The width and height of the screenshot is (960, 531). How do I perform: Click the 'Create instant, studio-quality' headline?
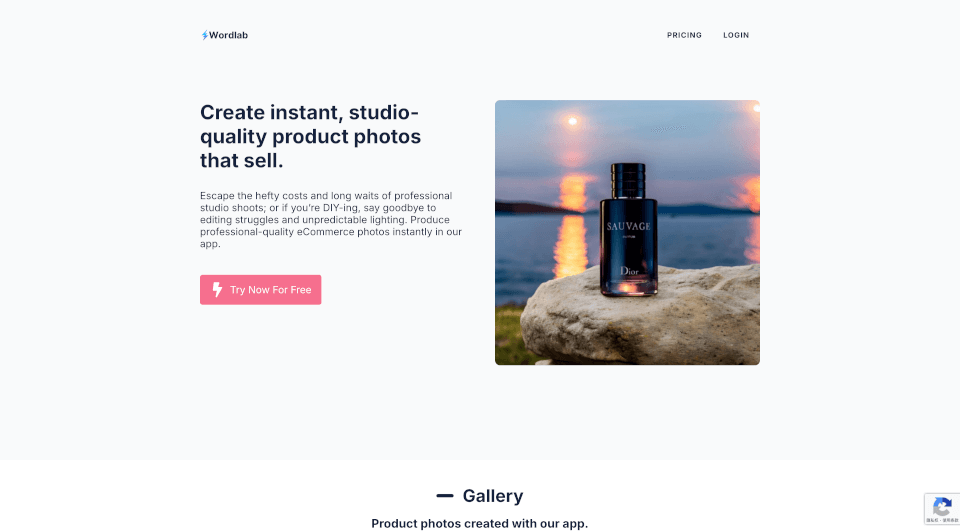pos(310,136)
